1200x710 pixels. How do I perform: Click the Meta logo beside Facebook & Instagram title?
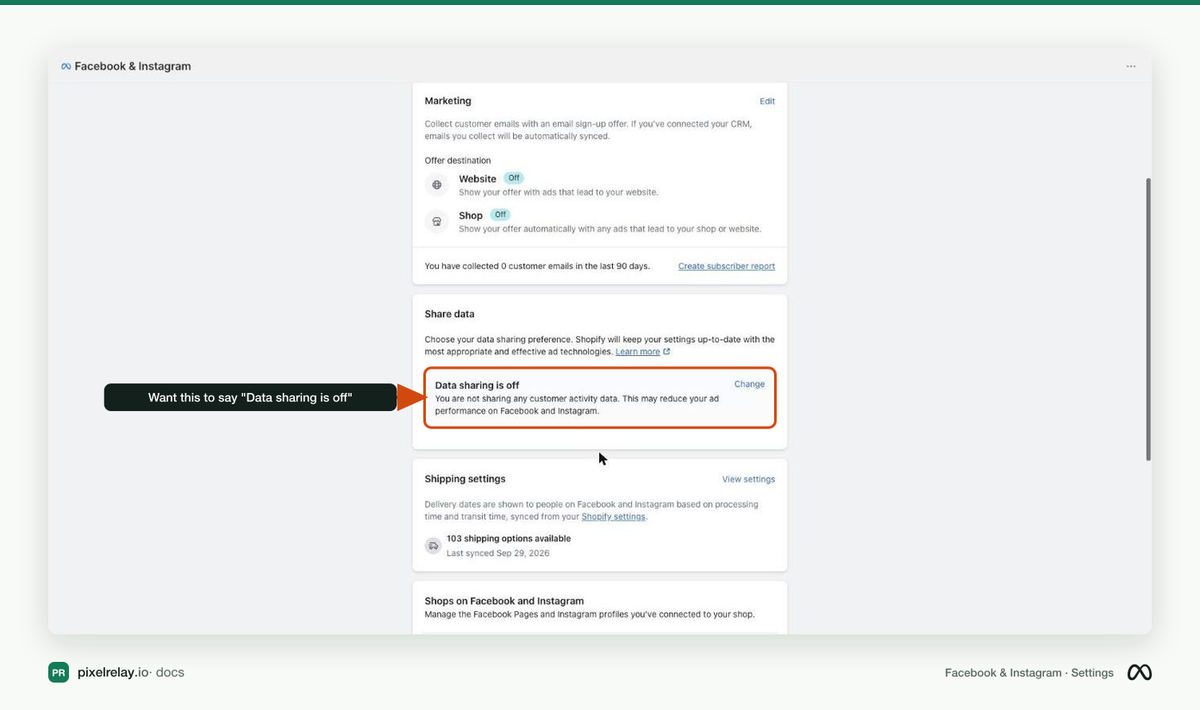coord(66,67)
